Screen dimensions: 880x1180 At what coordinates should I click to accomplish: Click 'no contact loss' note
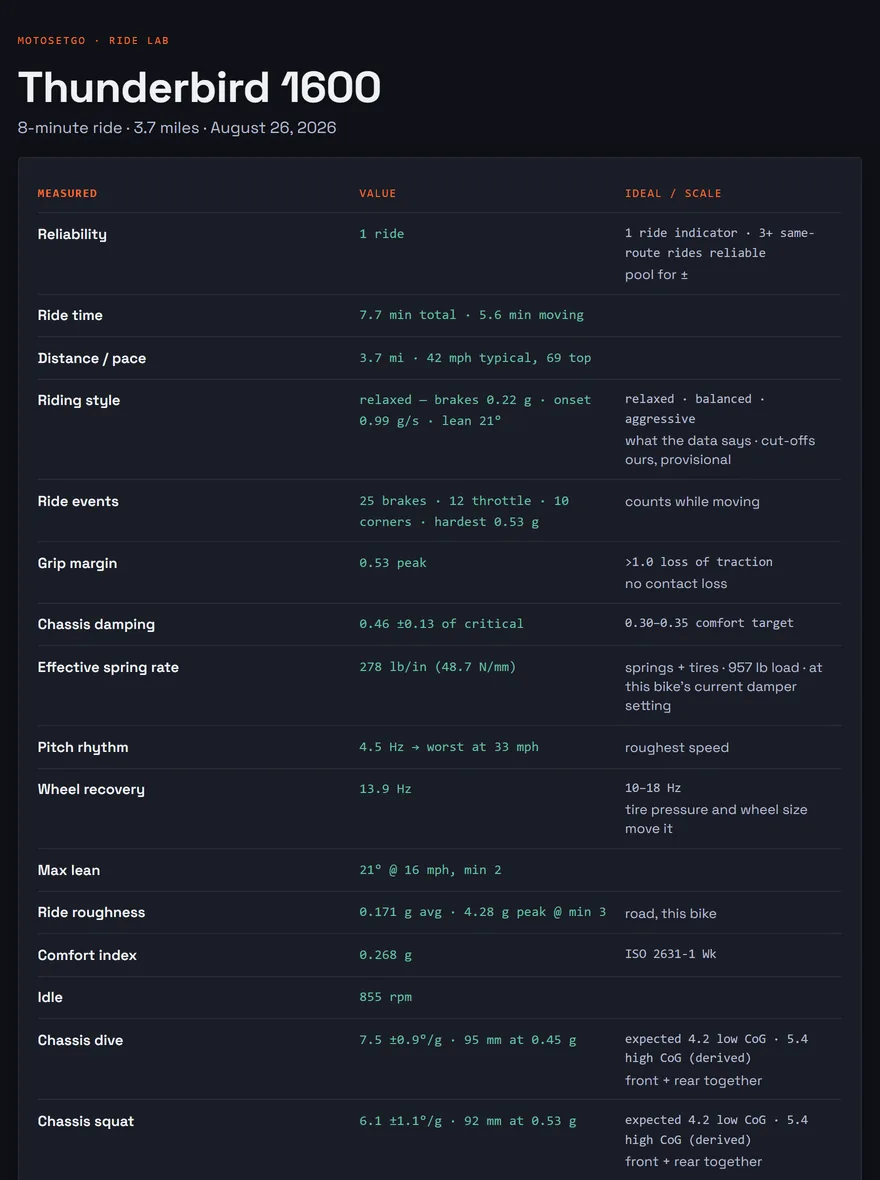(x=676, y=584)
